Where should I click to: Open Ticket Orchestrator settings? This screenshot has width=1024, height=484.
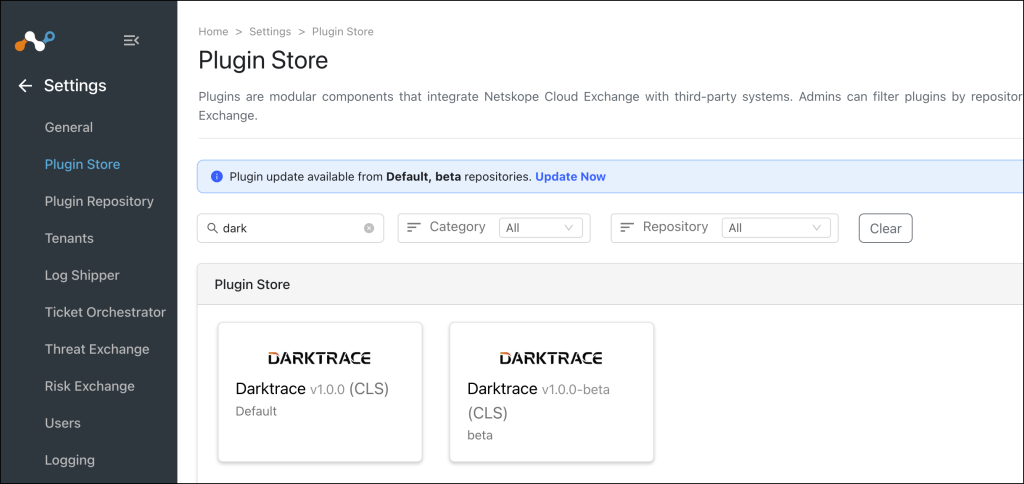pyautogui.click(x=105, y=312)
